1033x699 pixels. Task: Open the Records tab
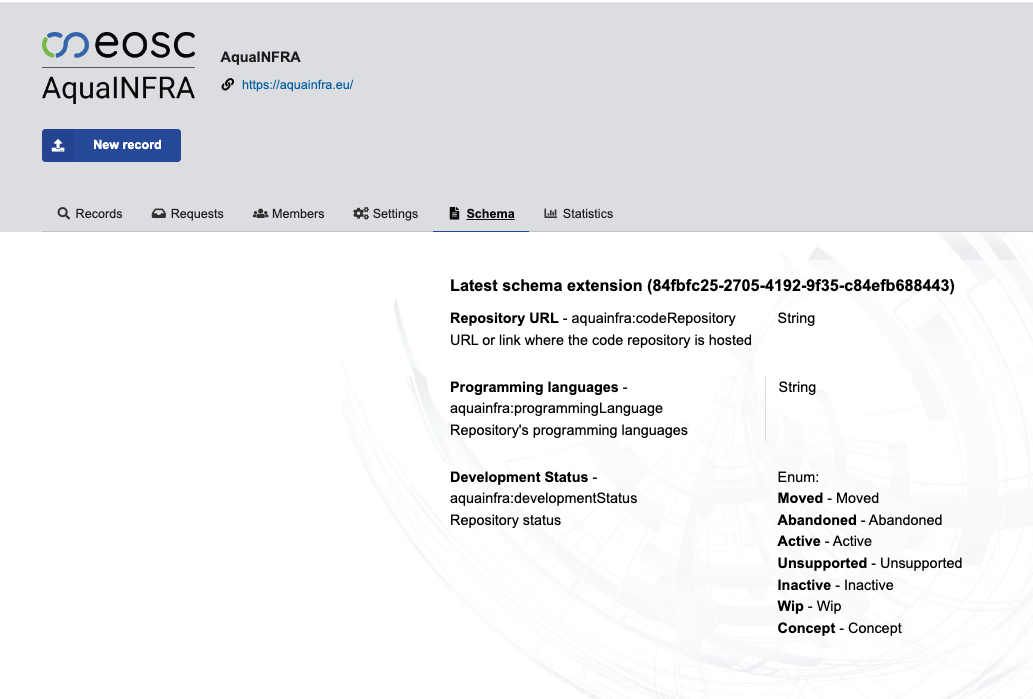90,213
